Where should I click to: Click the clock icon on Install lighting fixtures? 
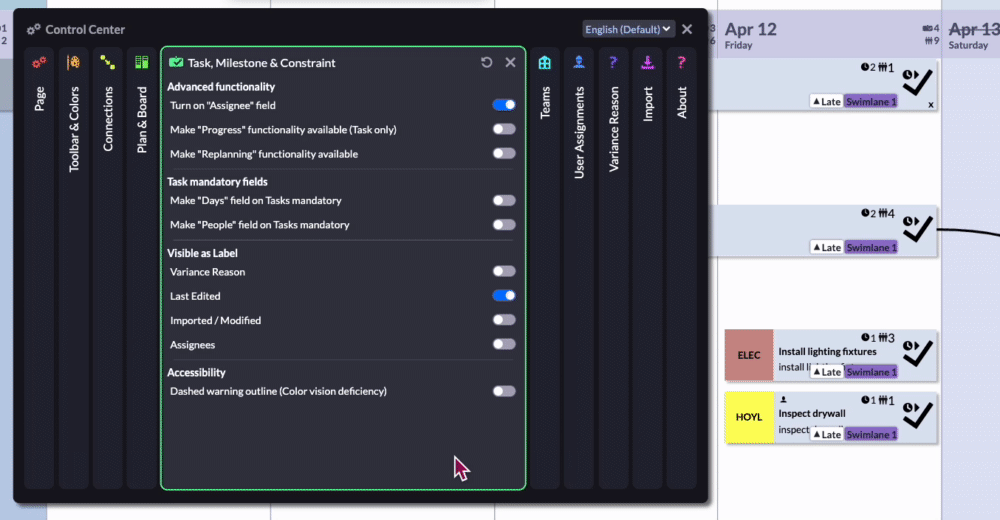(865, 338)
